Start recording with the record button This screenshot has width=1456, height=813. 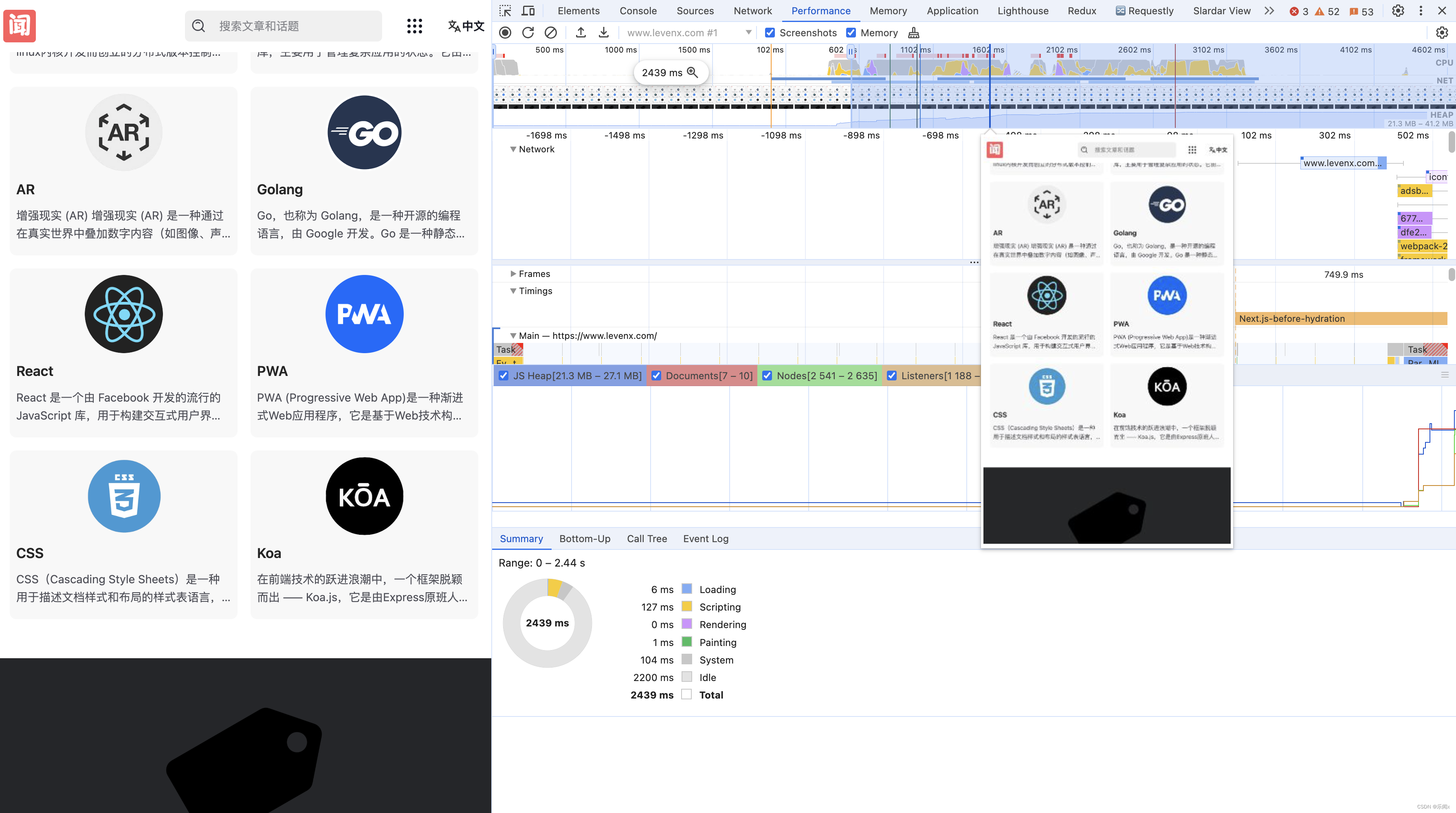pyautogui.click(x=505, y=33)
